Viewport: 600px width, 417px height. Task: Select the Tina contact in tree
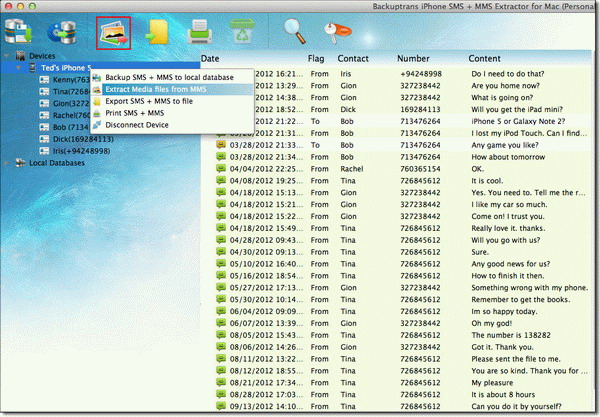point(71,91)
